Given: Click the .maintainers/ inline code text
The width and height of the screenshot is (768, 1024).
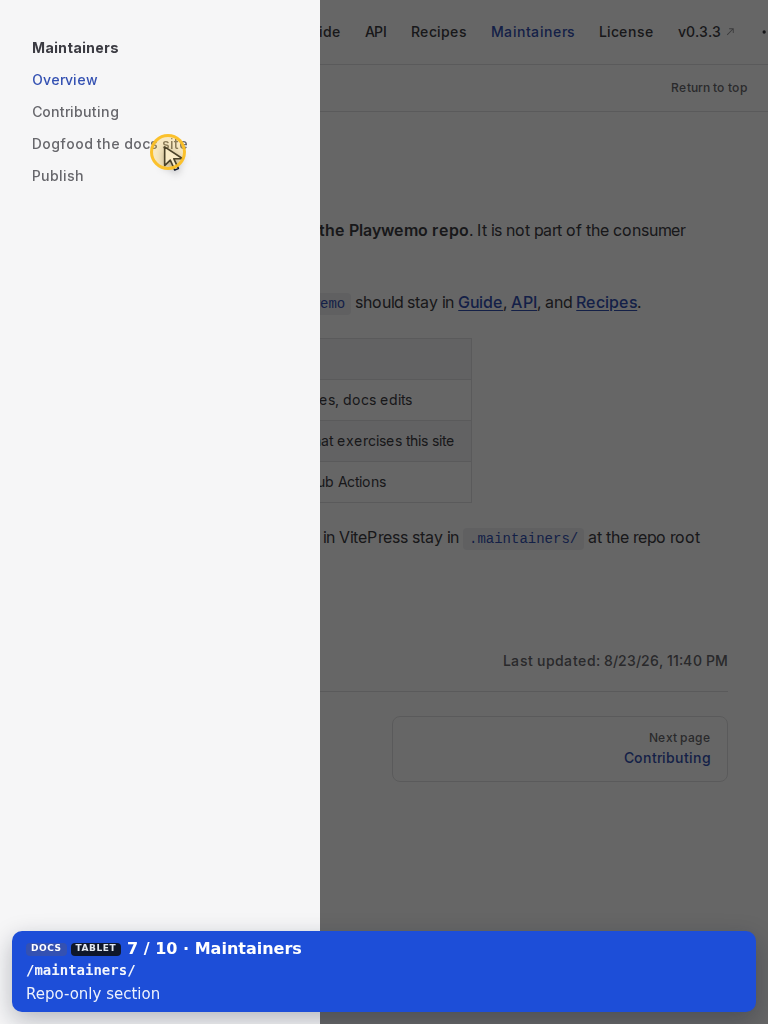Looking at the screenshot, I should pos(523,538).
